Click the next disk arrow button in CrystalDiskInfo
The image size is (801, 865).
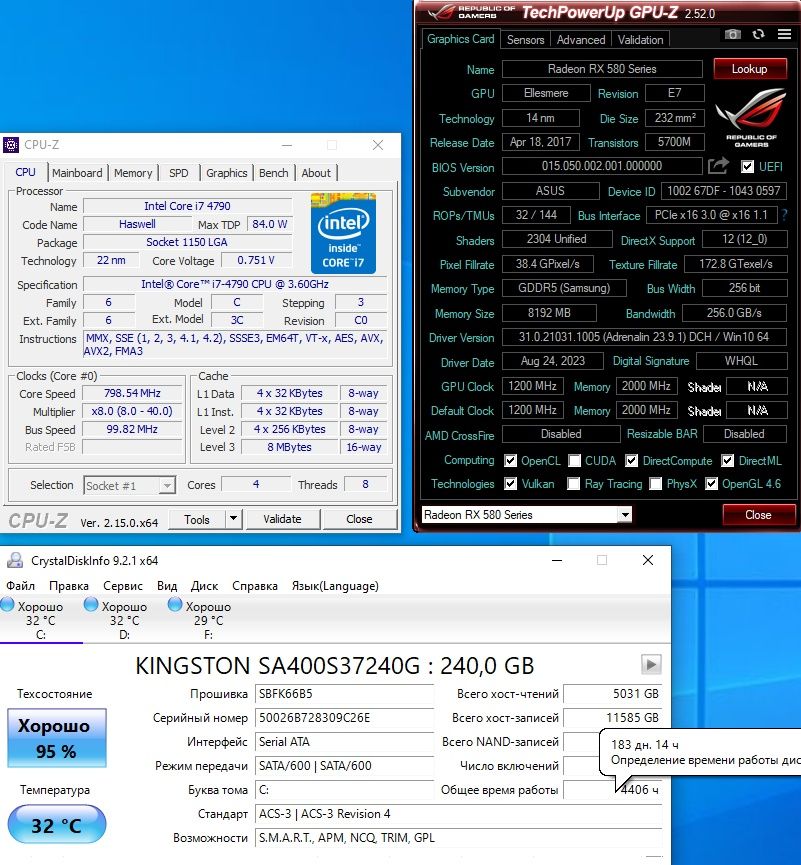pos(651,664)
